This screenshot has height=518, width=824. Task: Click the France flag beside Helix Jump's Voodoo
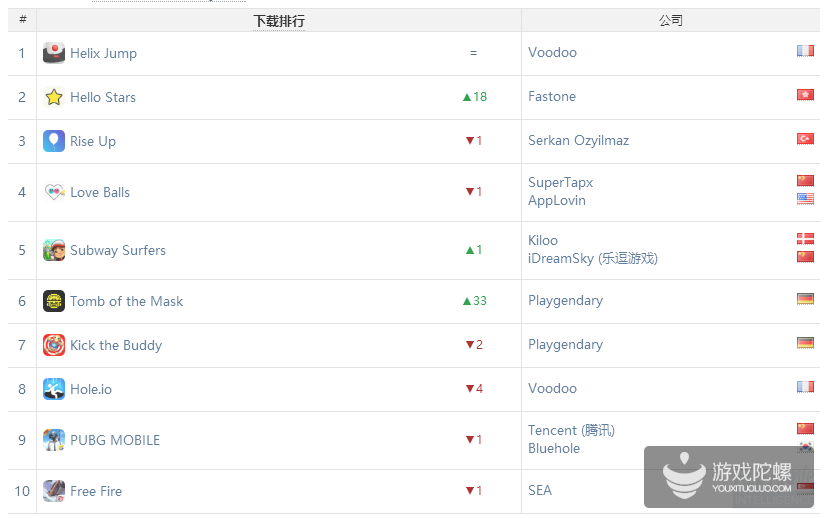pos(805,51)
